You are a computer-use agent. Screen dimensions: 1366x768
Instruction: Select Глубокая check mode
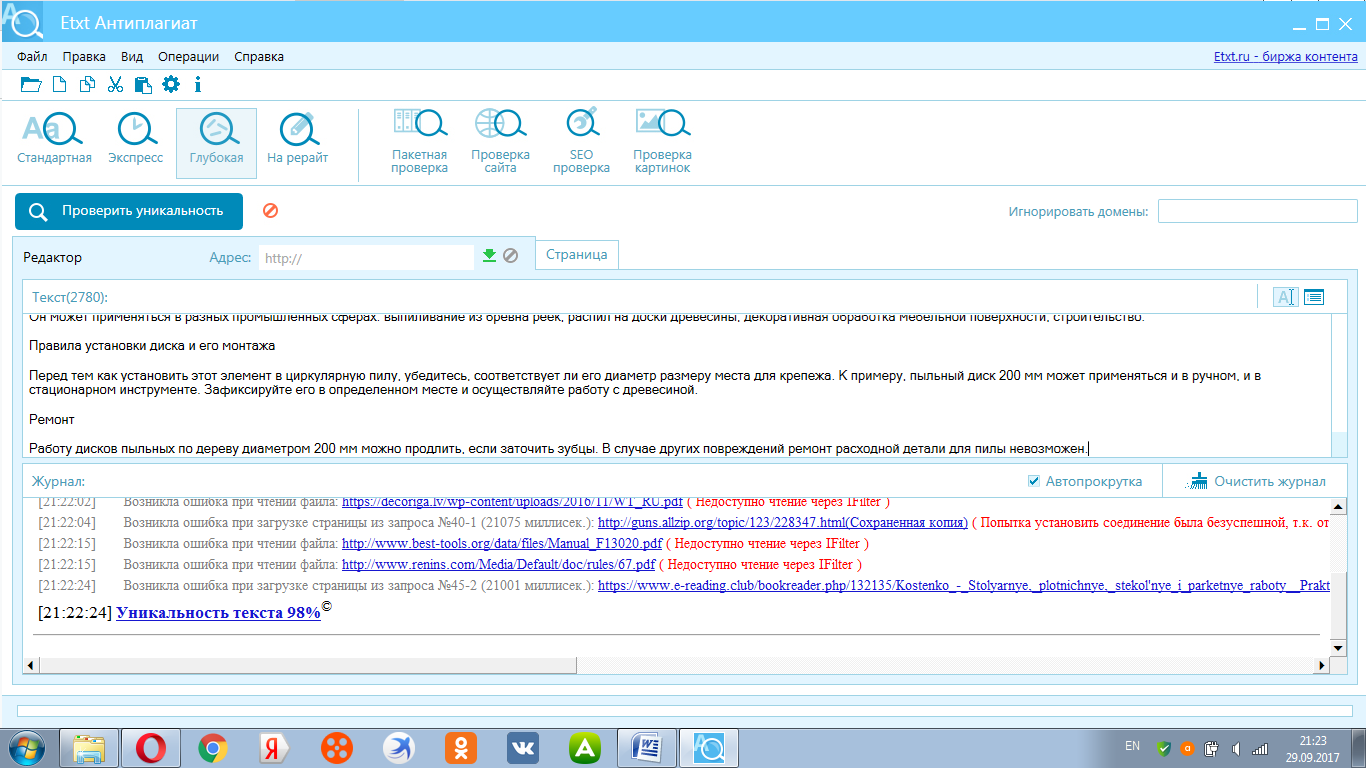[x=216, y=143]
